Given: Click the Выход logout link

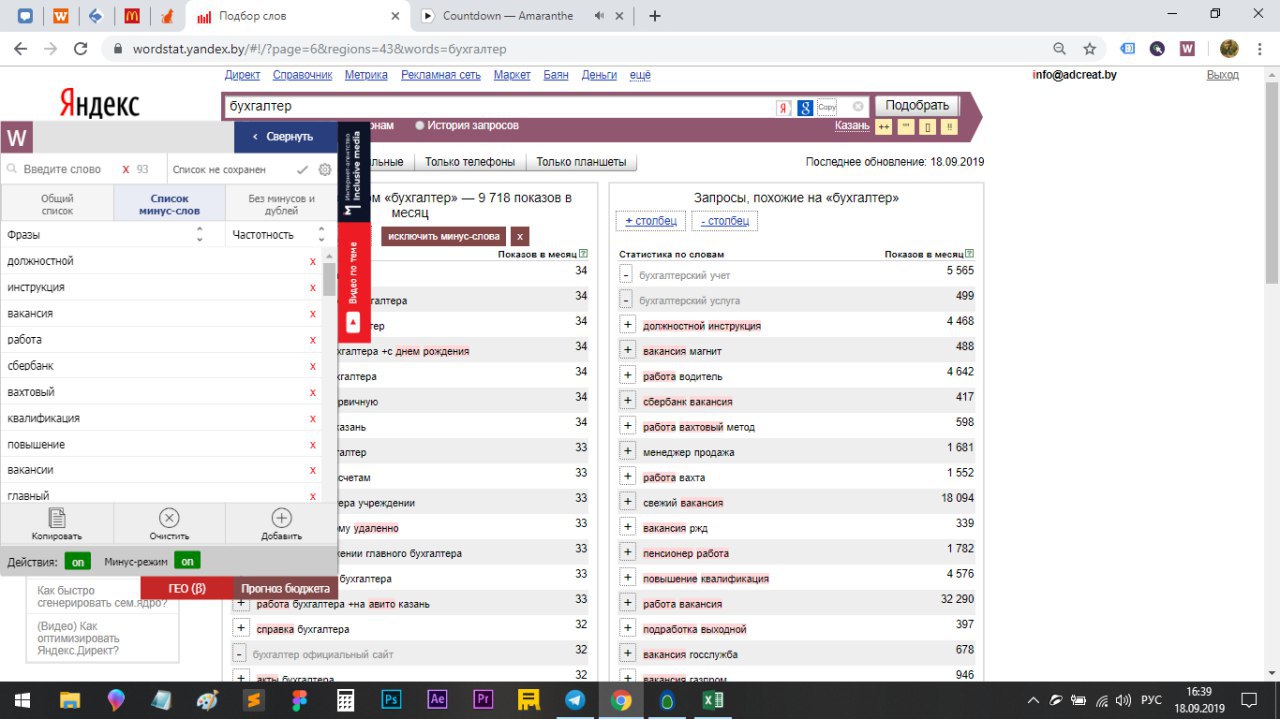Looking at the screenshot, I should click(1222, 75).
